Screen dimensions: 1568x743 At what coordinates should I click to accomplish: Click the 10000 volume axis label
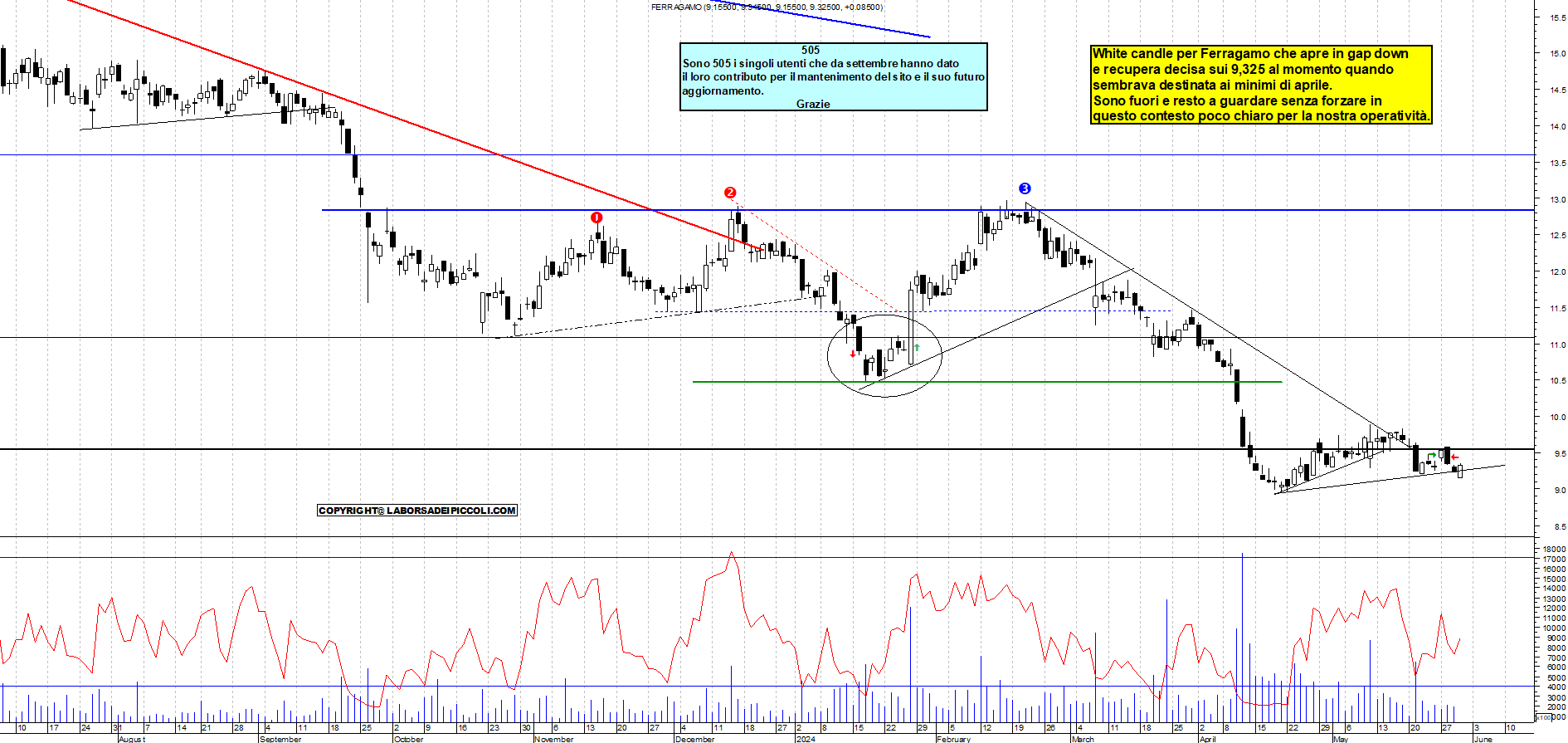(1554, 628)
